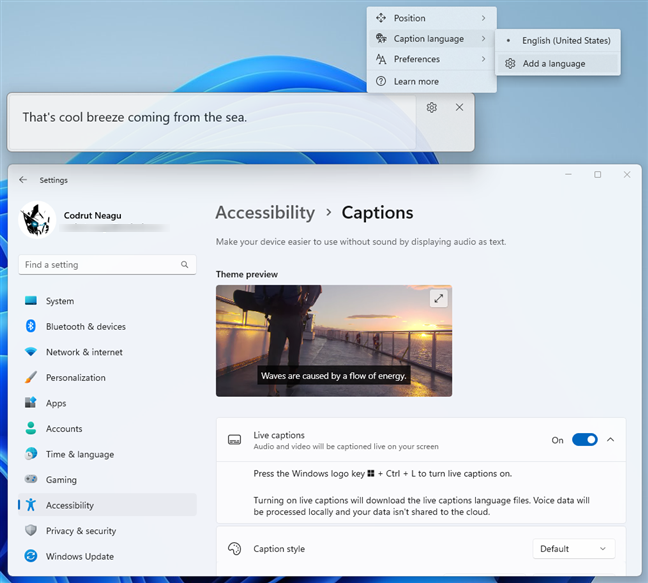The height and width of the screenshot is (583, 648).
Task: Open Time & language settings
Action: 107,455
